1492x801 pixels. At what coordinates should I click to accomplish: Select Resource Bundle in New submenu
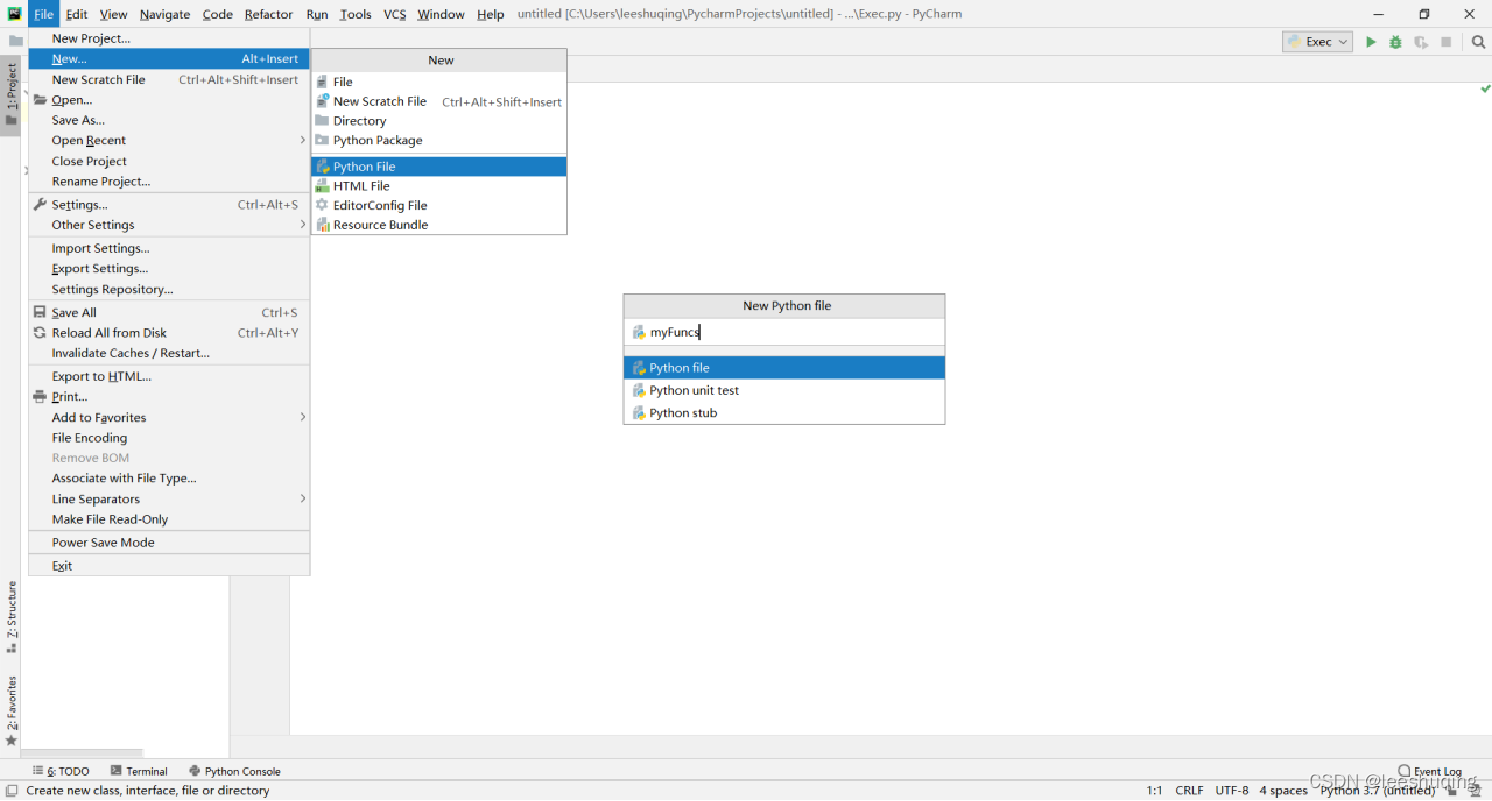pos(439,225)
